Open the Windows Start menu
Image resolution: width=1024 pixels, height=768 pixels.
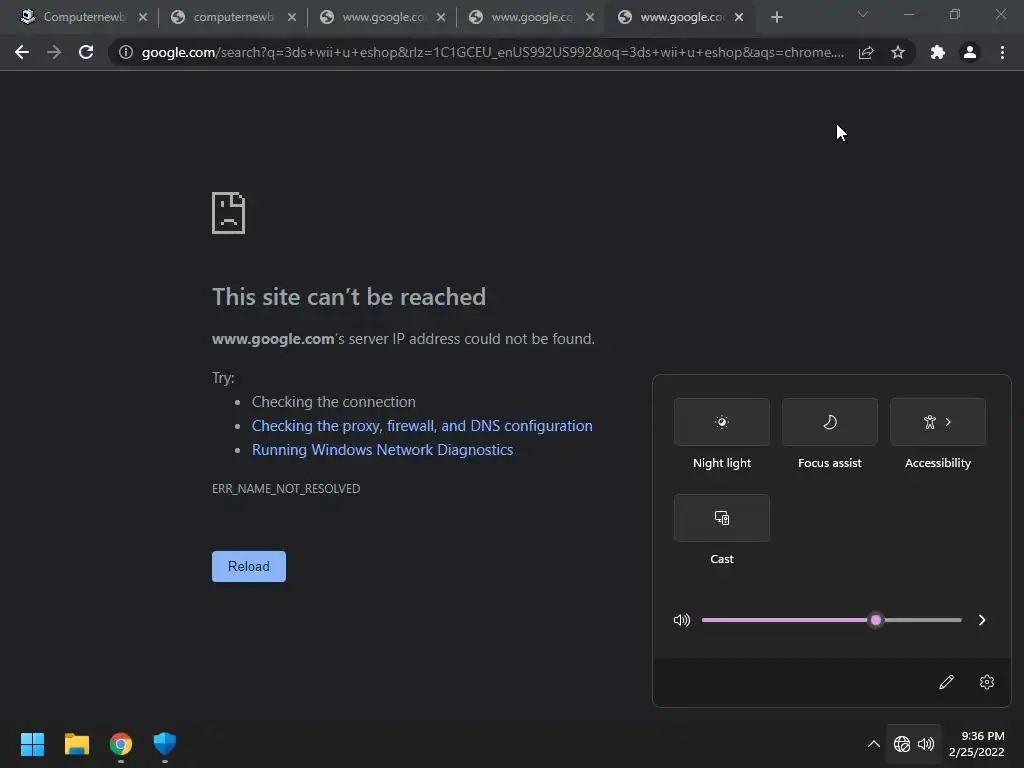tap(32, 744)
